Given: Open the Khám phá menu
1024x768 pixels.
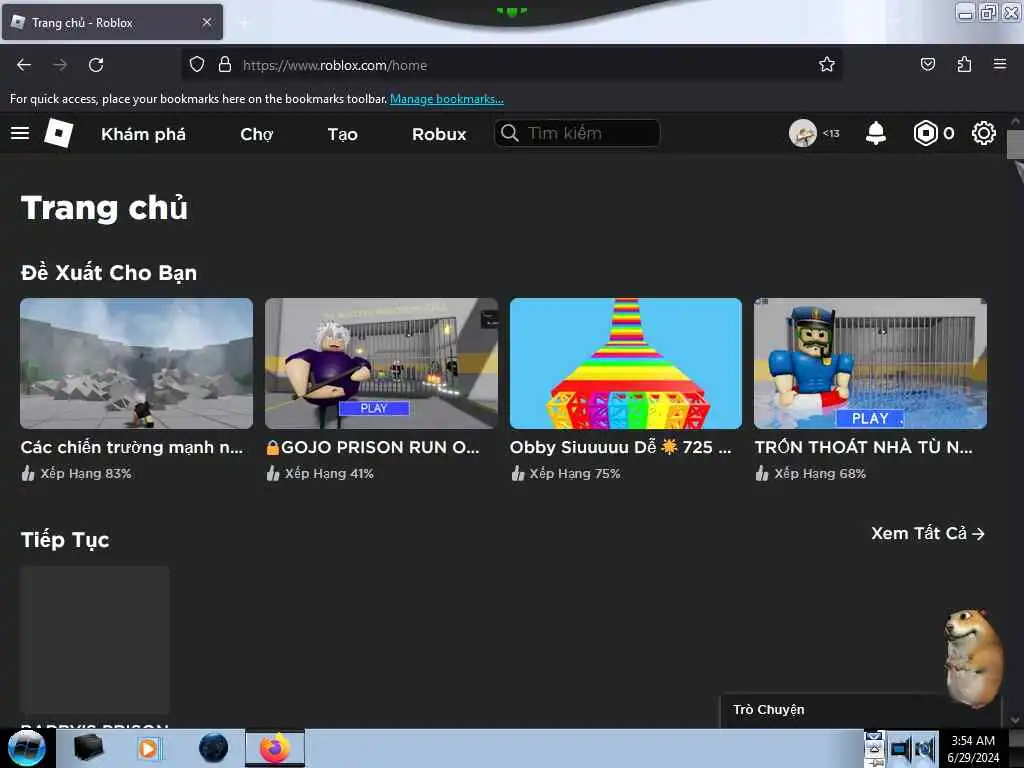Looking at the screenshot, I should (x=144, y=134).
